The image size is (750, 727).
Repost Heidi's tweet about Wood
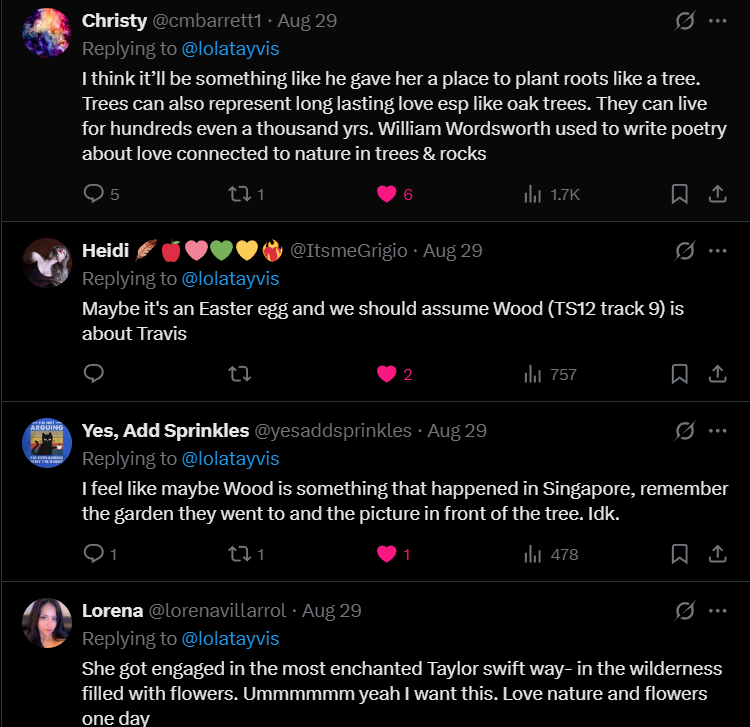point(240,374)
